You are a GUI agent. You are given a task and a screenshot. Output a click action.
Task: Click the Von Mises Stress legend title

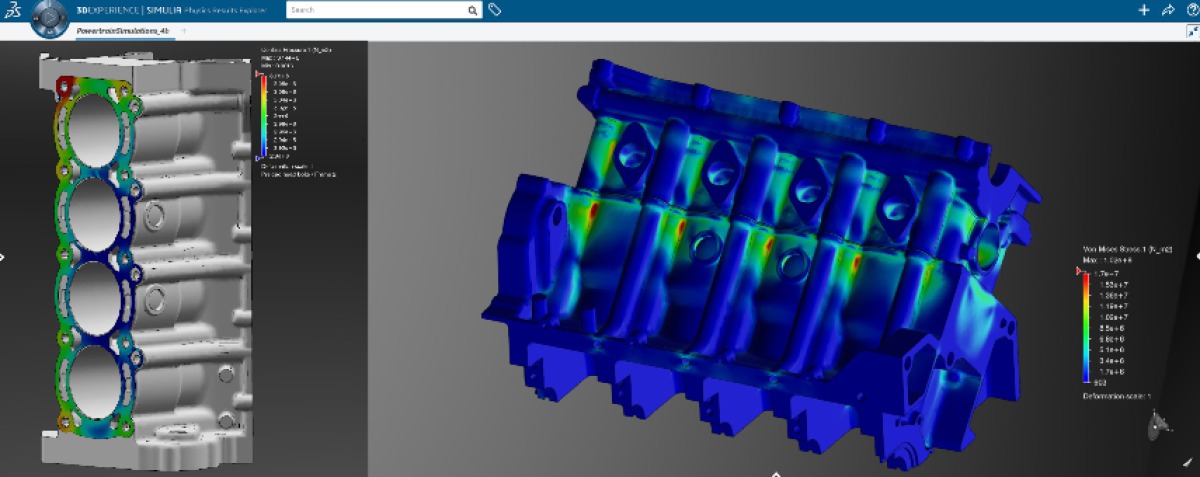(x=1118, y=249)
